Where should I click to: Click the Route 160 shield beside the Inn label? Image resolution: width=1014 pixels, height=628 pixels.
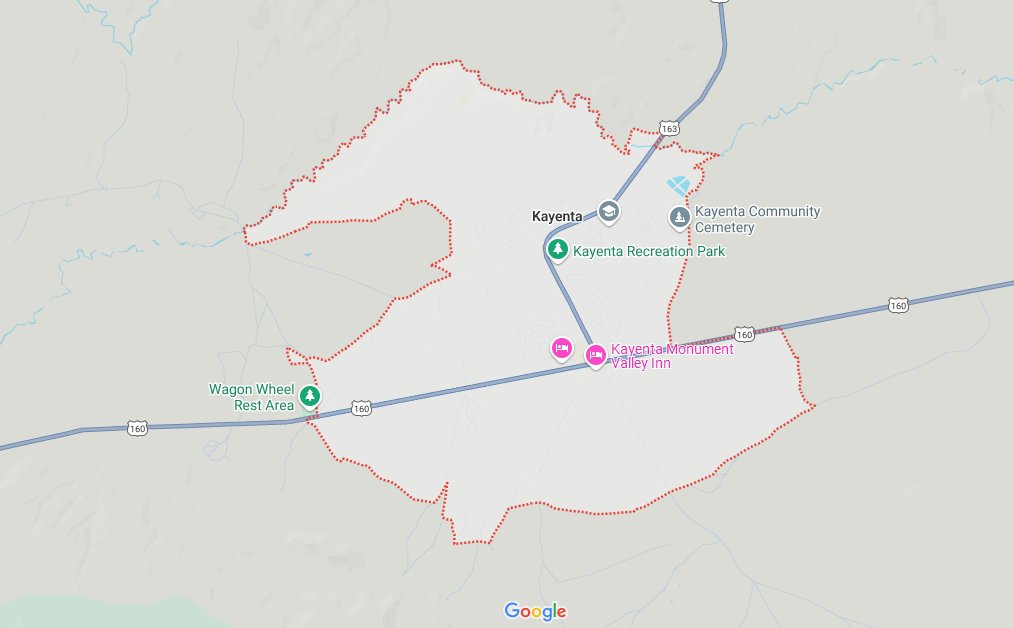(744, 334)
